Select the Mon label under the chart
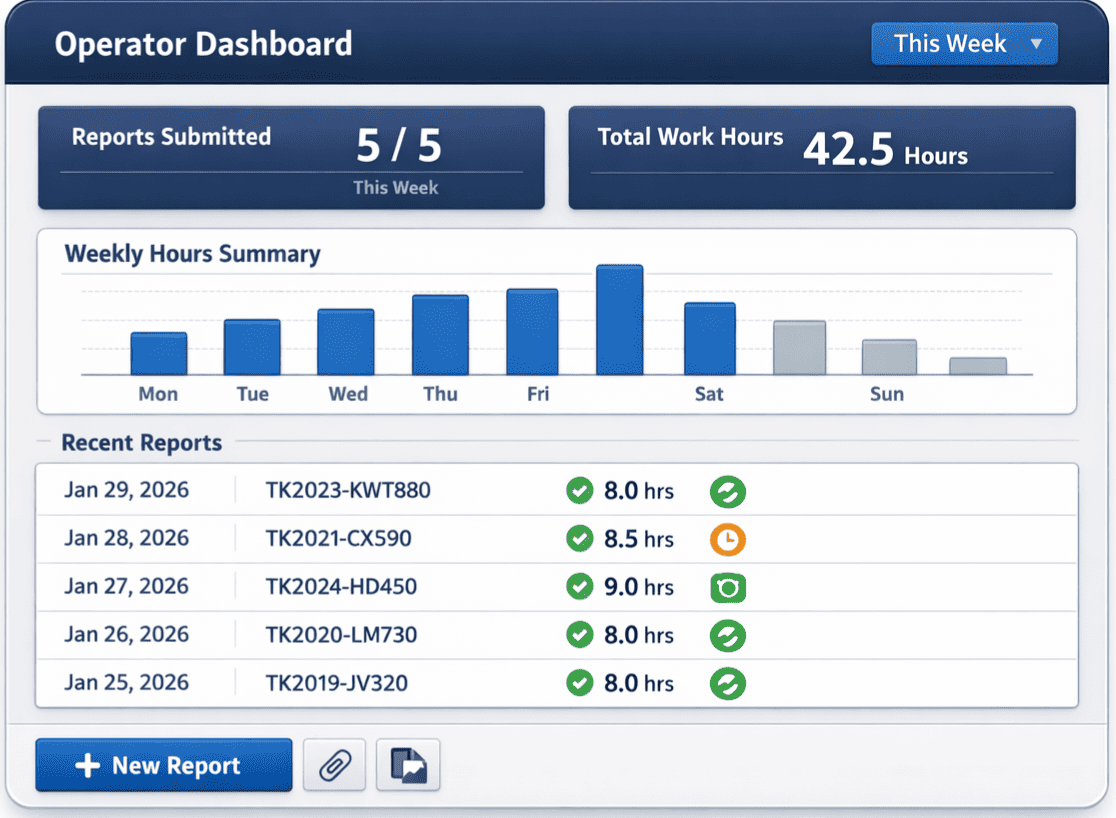Image resolution: width=1116 pixels, height=818 pixels. point(157,394)
